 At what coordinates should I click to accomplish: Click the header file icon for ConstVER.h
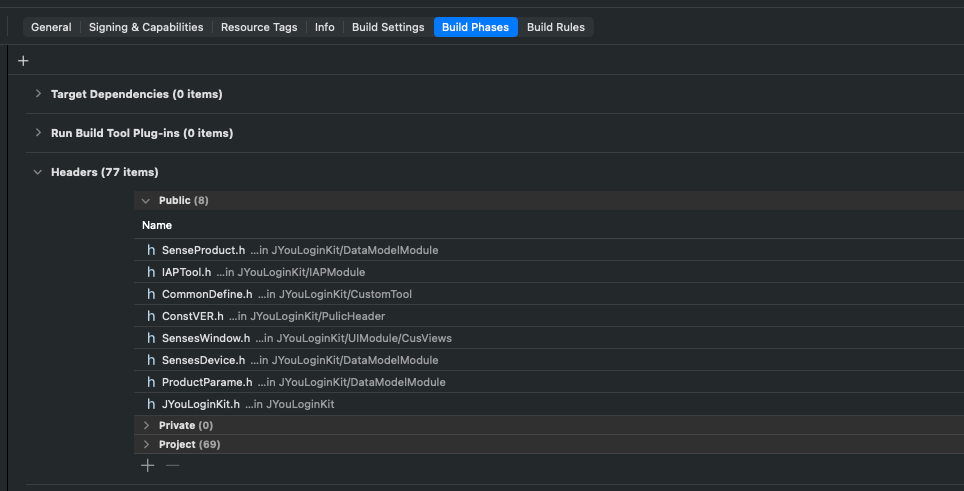[x=151, y=316]
